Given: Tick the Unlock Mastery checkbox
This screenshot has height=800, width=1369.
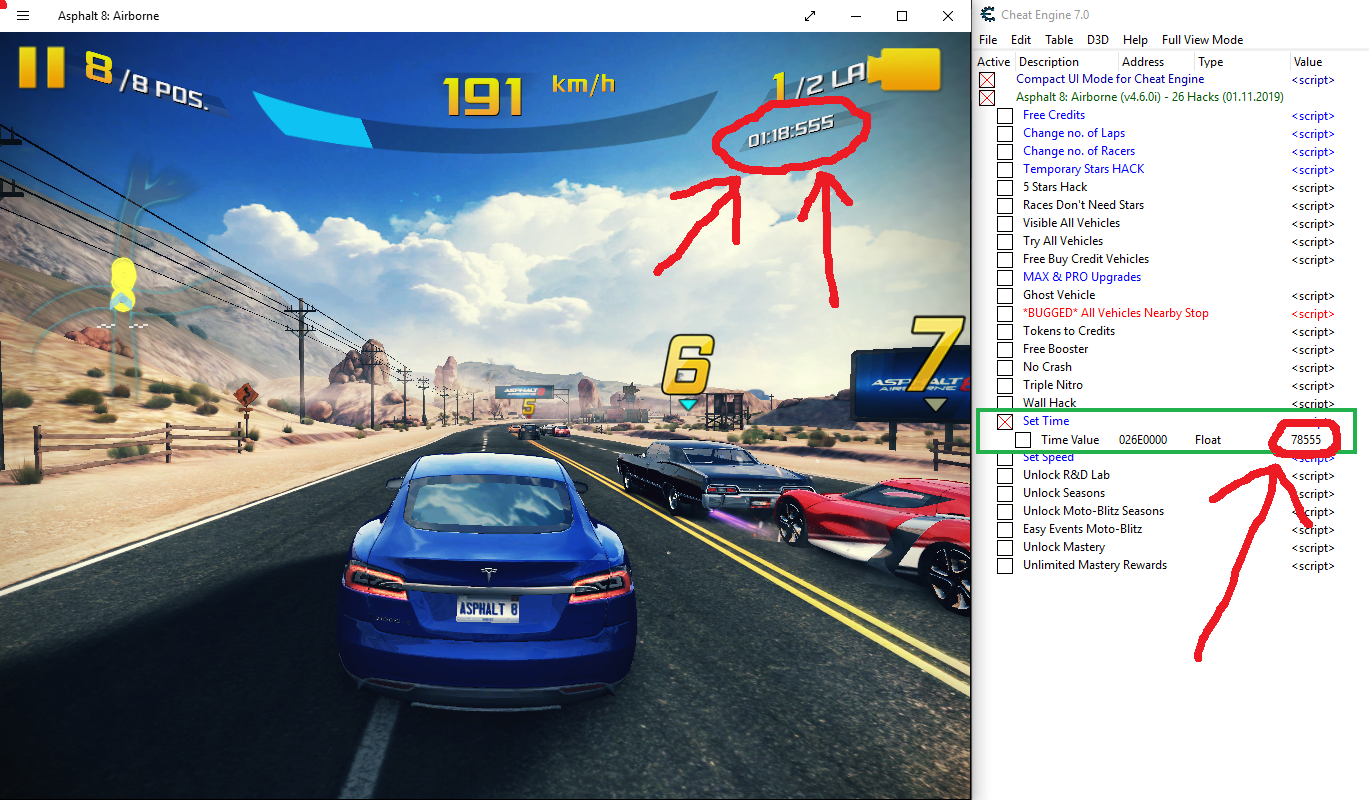Looking at the screenshot, I should [1005, 548].
